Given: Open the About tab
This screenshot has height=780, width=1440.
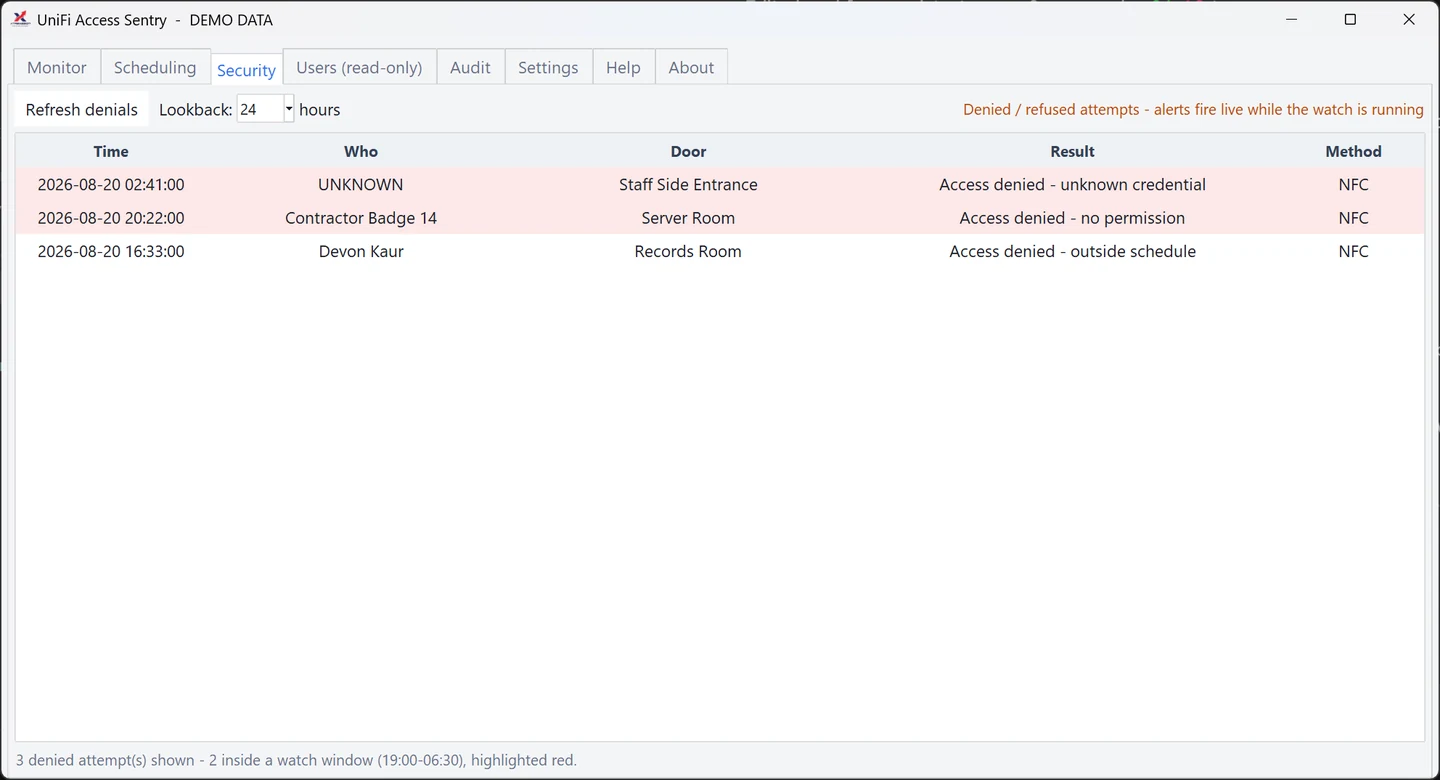Looking at the screenshot, I should [x=691, y=67].
